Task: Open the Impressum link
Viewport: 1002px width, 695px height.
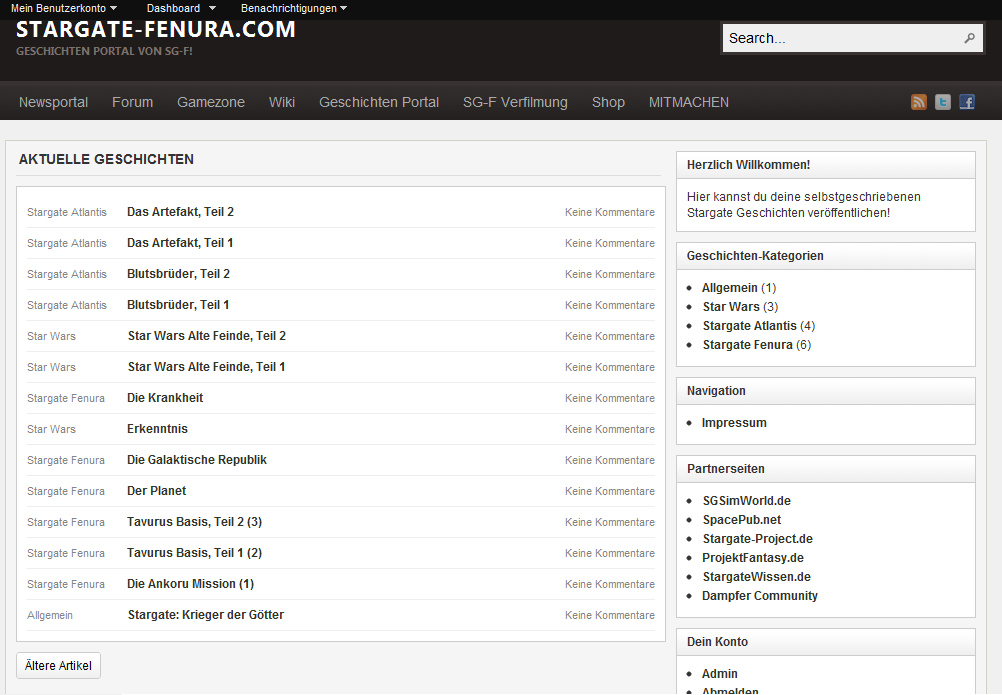Action: [x=734, y=423]
